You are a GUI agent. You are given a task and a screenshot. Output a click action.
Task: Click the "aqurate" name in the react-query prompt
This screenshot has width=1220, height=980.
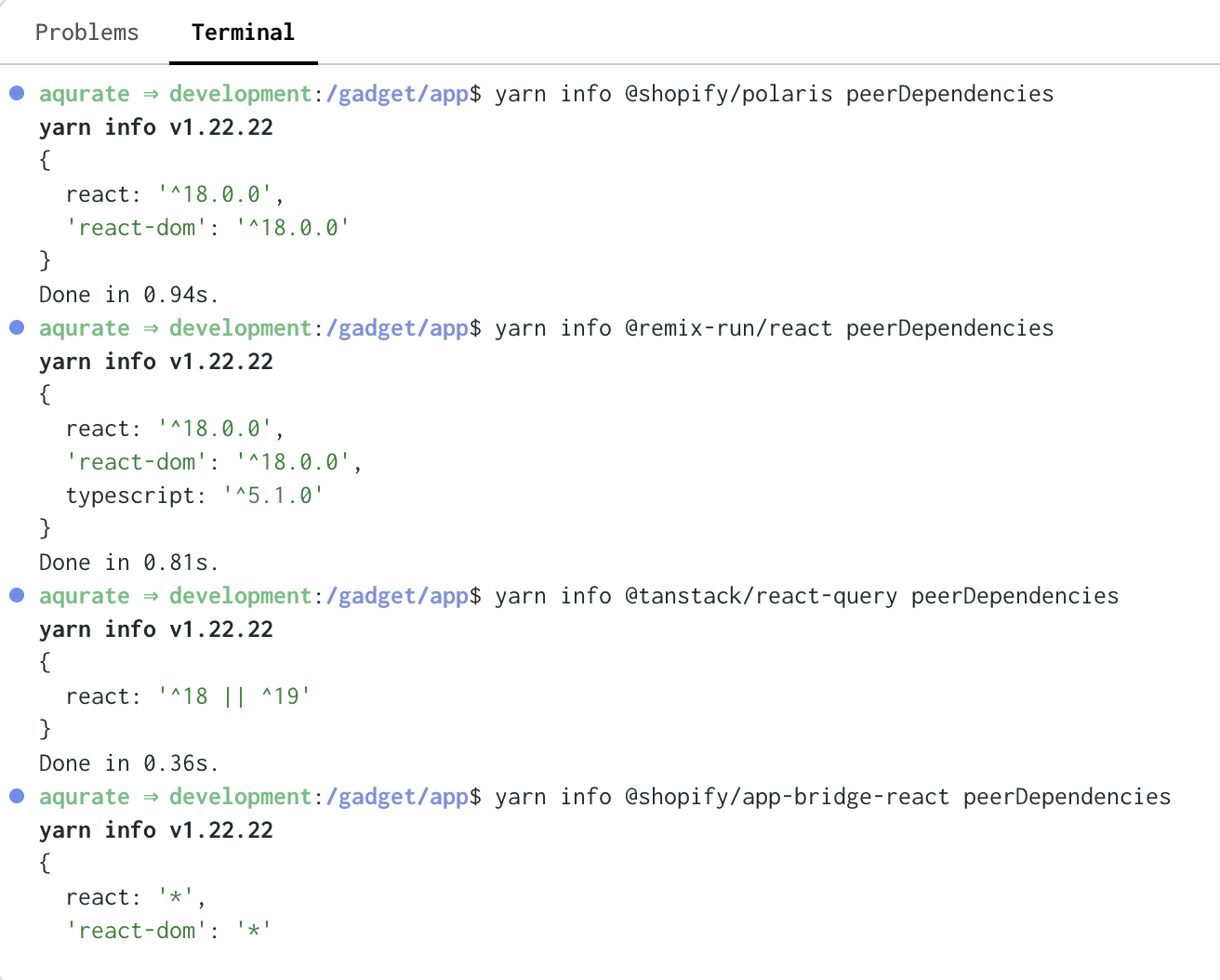click(x=85, y=596)
